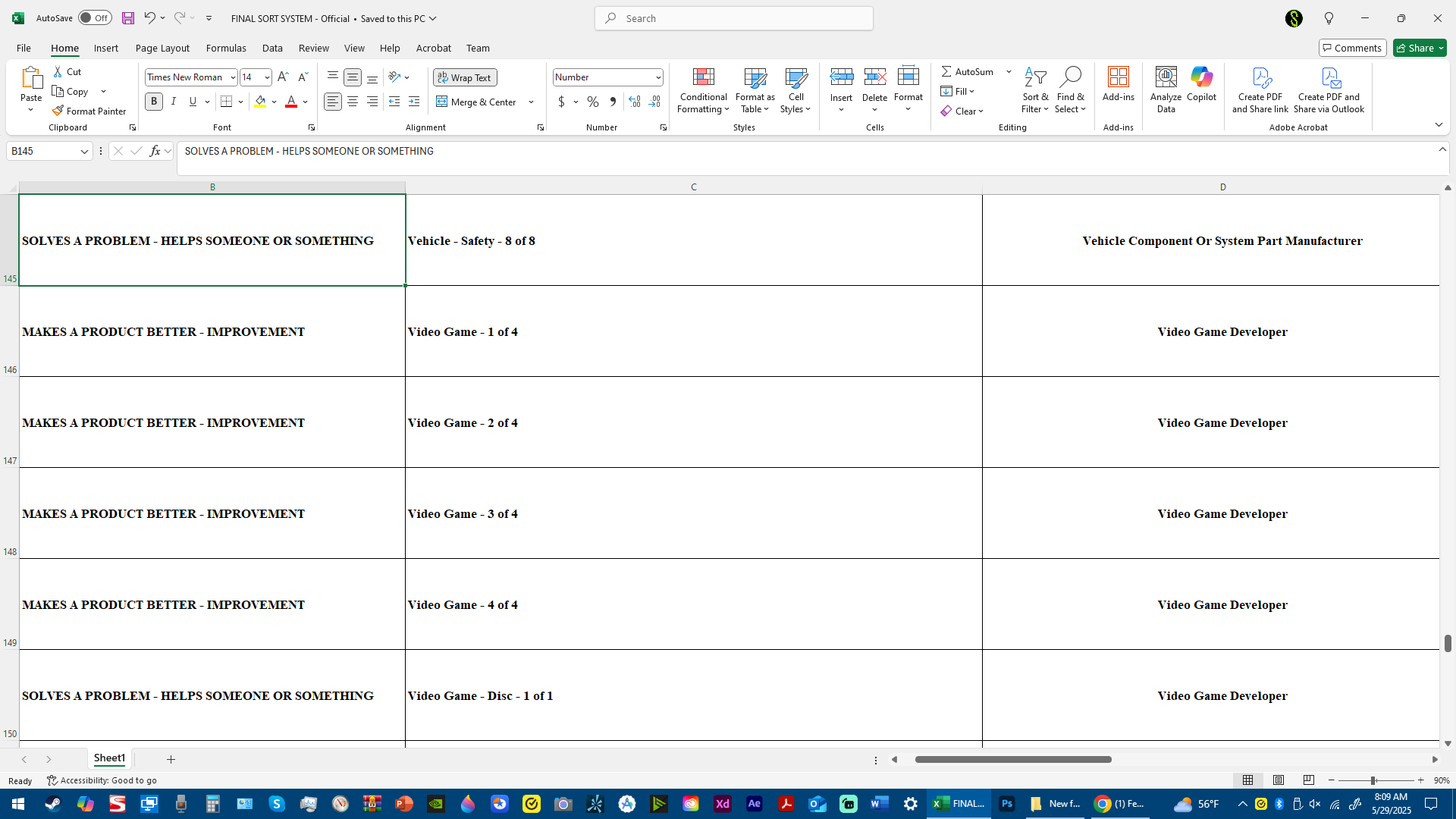Toggle the AutoSave switch
Image resolution: width=1456 pixels, height=819 pixels.
[x=95, y=18]
